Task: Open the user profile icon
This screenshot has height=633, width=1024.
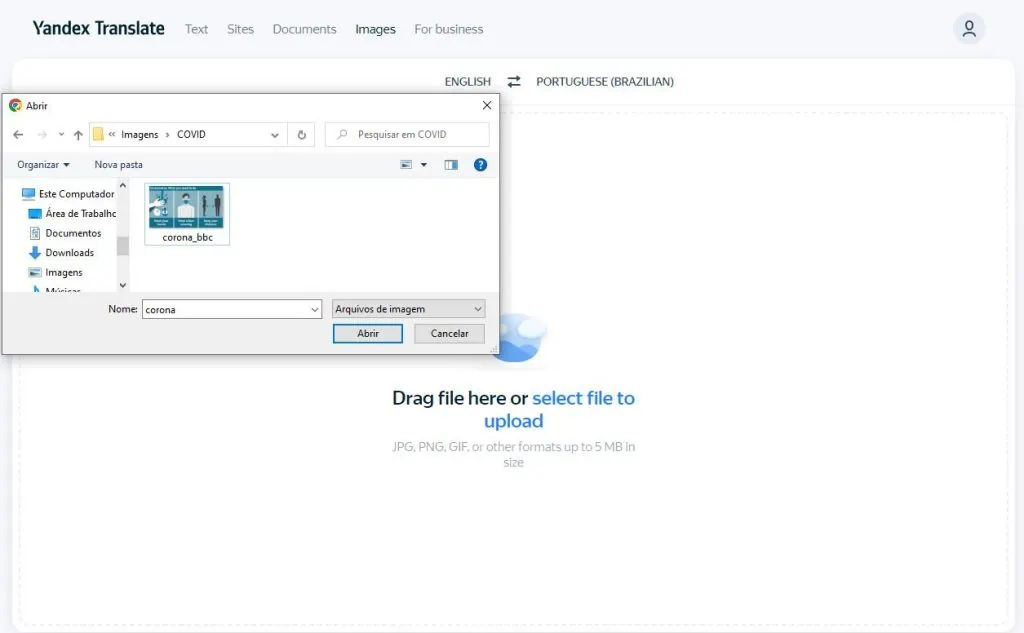Action: [x=968, y=29]
